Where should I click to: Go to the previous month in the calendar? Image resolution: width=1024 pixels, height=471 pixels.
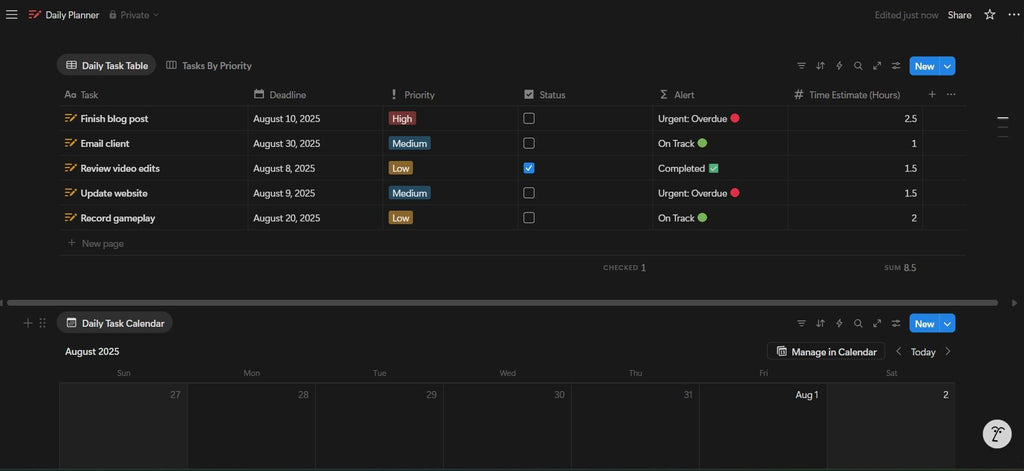point(898,352)
